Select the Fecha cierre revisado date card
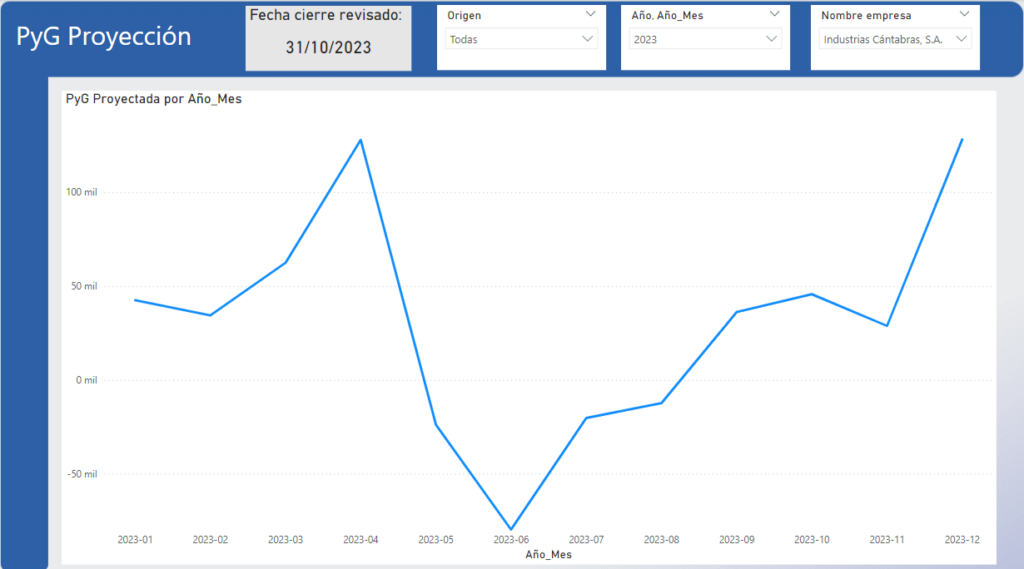The image size is (1024, 569). [328, 37]
